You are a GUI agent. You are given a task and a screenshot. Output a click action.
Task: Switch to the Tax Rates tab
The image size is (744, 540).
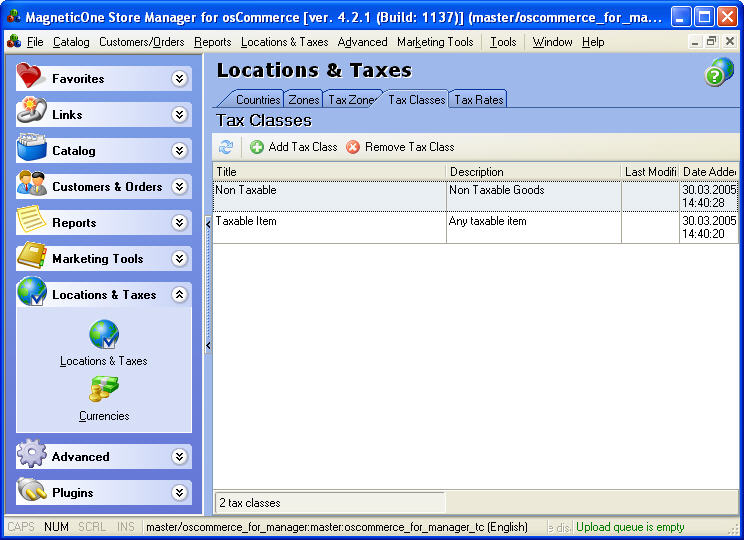[479, 100]
